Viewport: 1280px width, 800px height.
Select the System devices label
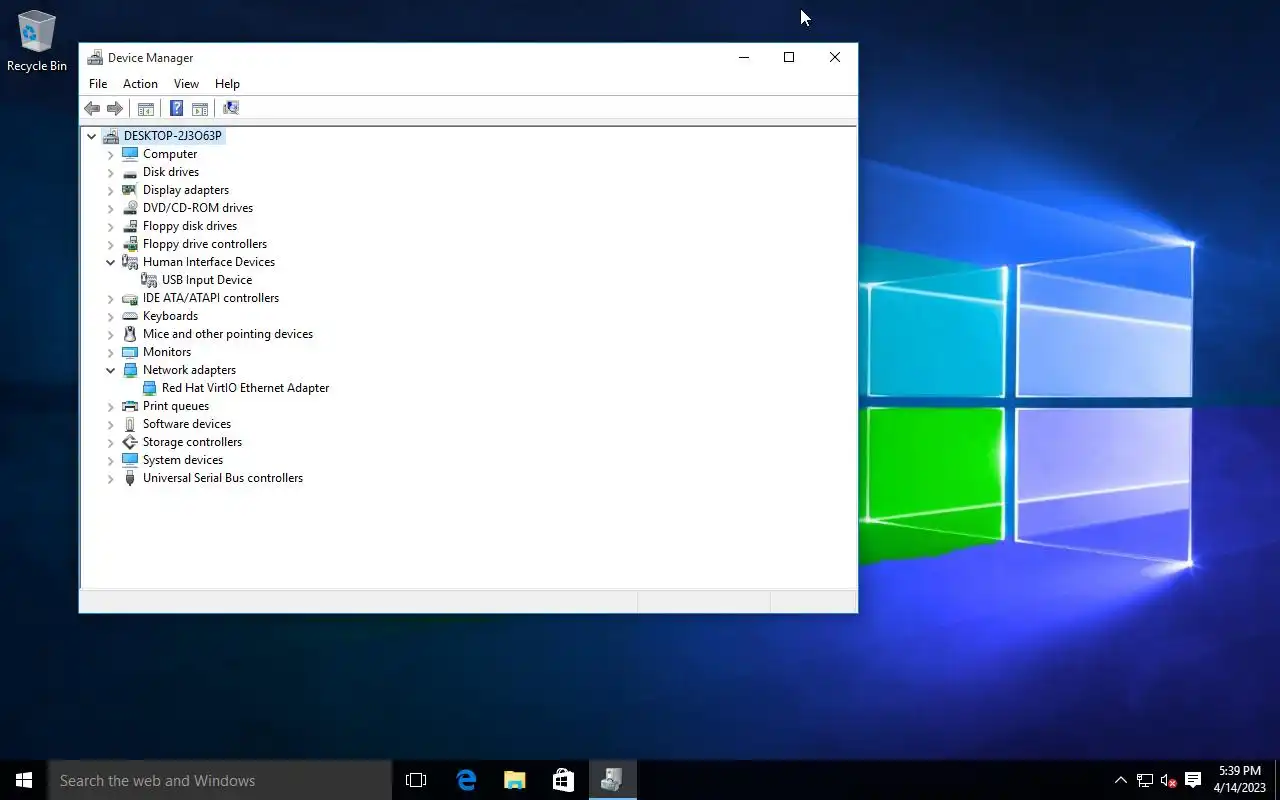(183, 460)
